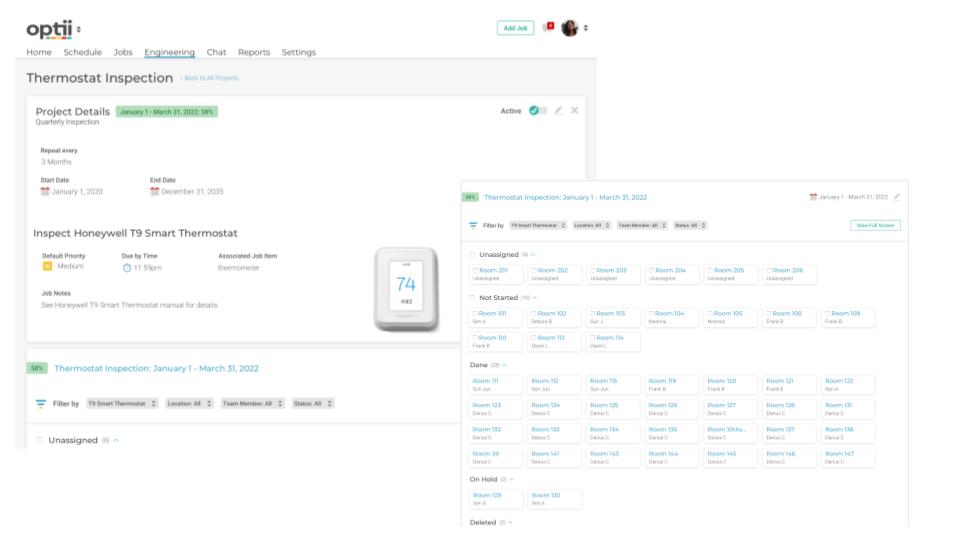Select the Engineering menu
The width and height of the screenshot is (960, 540).
[x=170, y=52]
